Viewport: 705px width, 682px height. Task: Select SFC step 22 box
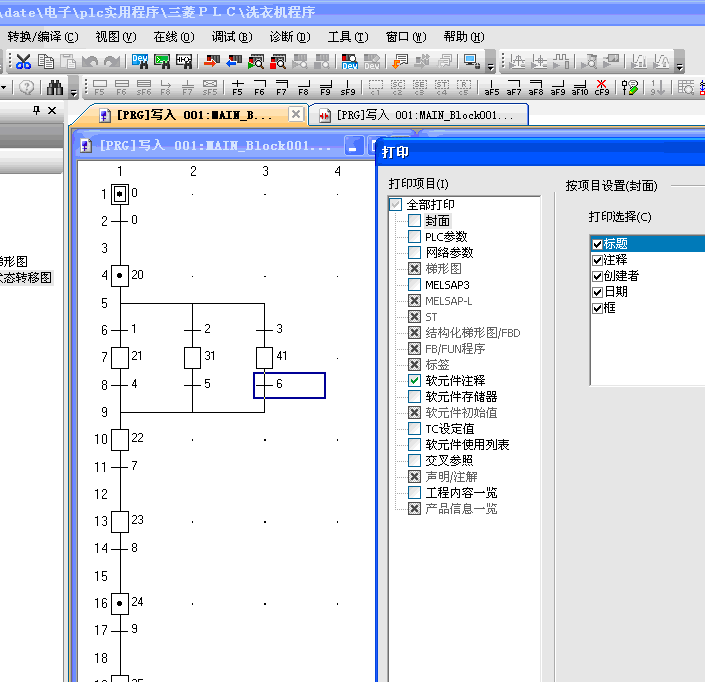[119, 439]
